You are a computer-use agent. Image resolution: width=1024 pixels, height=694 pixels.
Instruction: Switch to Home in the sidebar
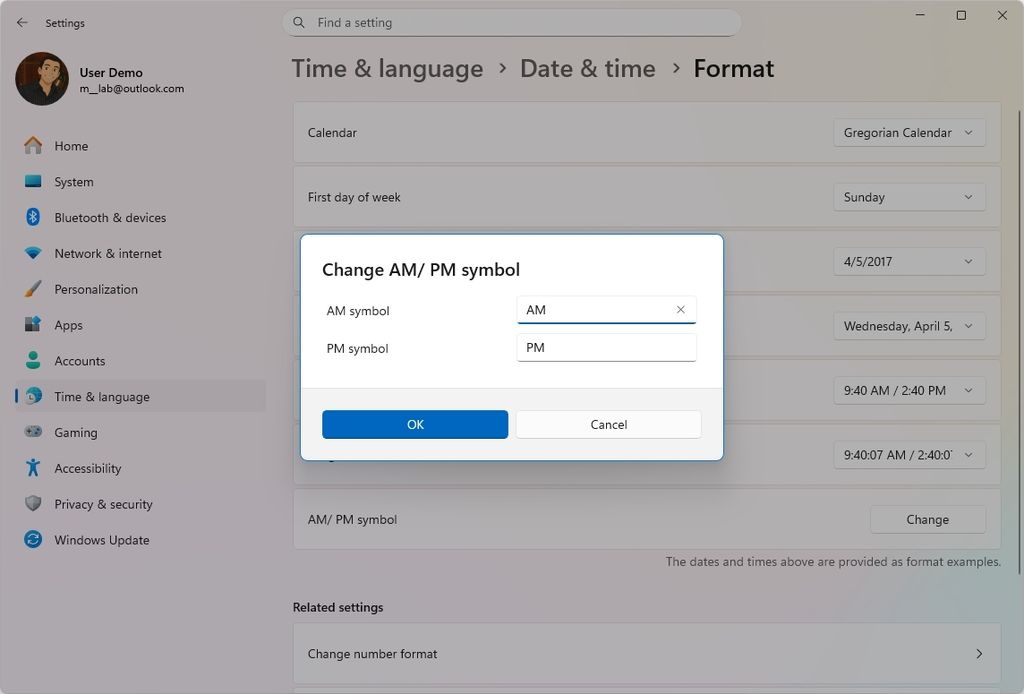coord(71,145)
